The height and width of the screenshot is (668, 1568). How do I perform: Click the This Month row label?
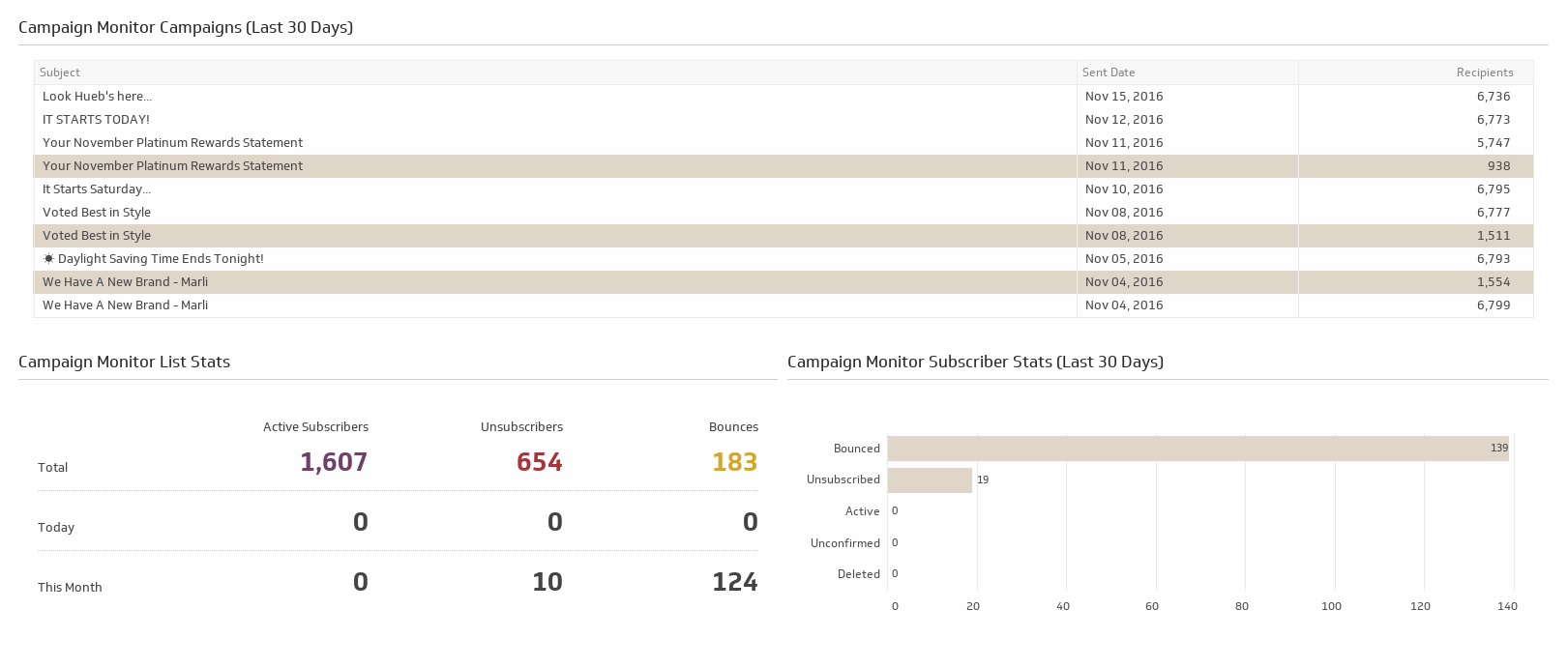pyautogui.click(x=70, y=588)
